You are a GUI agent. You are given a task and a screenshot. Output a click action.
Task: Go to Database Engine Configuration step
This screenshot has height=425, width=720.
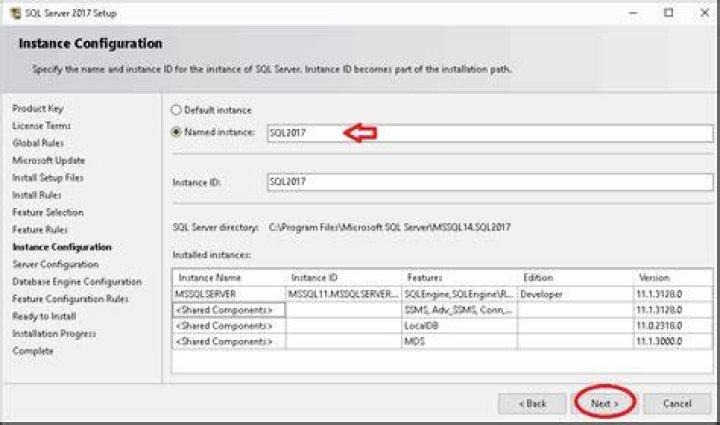77,282
